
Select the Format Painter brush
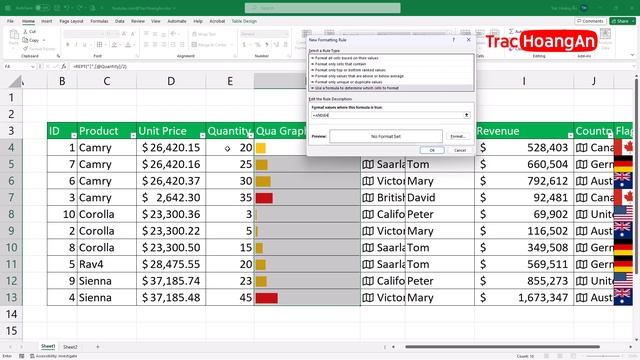point(26,49)
